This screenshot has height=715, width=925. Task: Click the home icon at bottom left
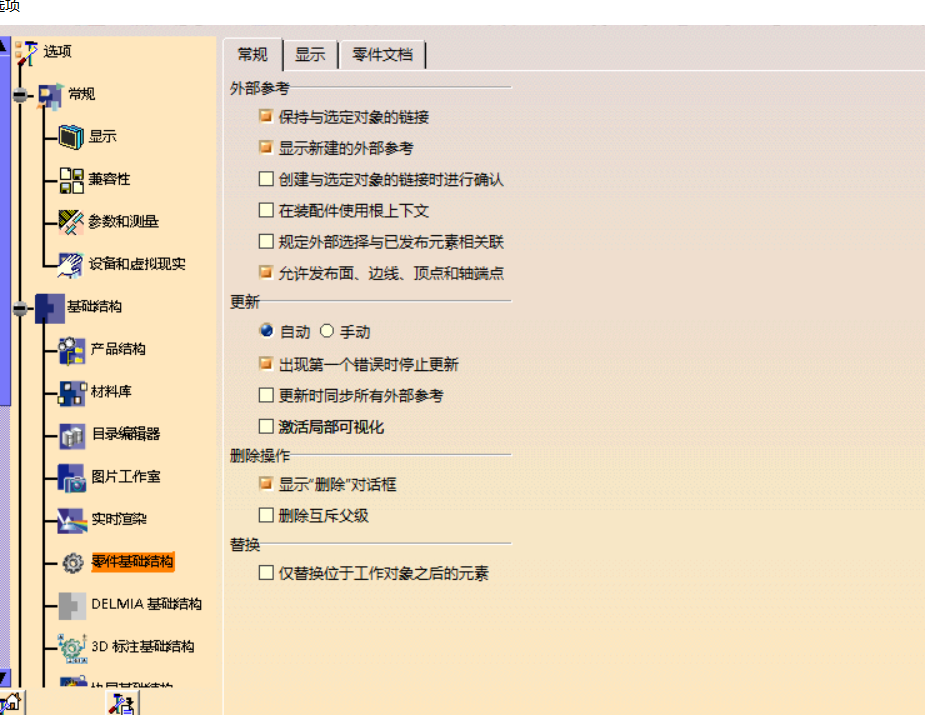pyautogui.click(x=11, y=703)
